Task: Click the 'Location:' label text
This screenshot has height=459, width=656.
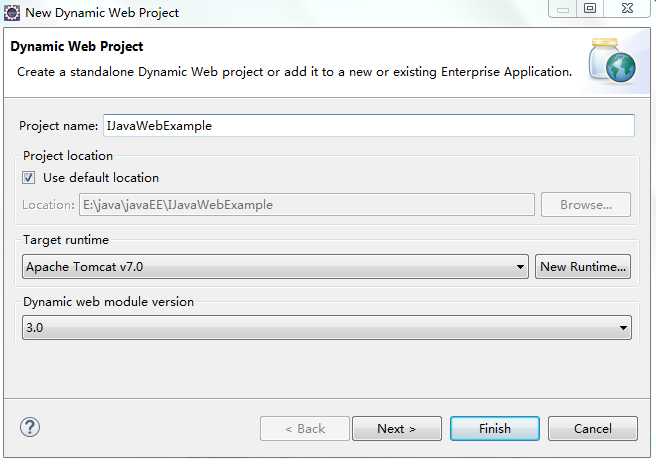Action: [x=48, y=205]
